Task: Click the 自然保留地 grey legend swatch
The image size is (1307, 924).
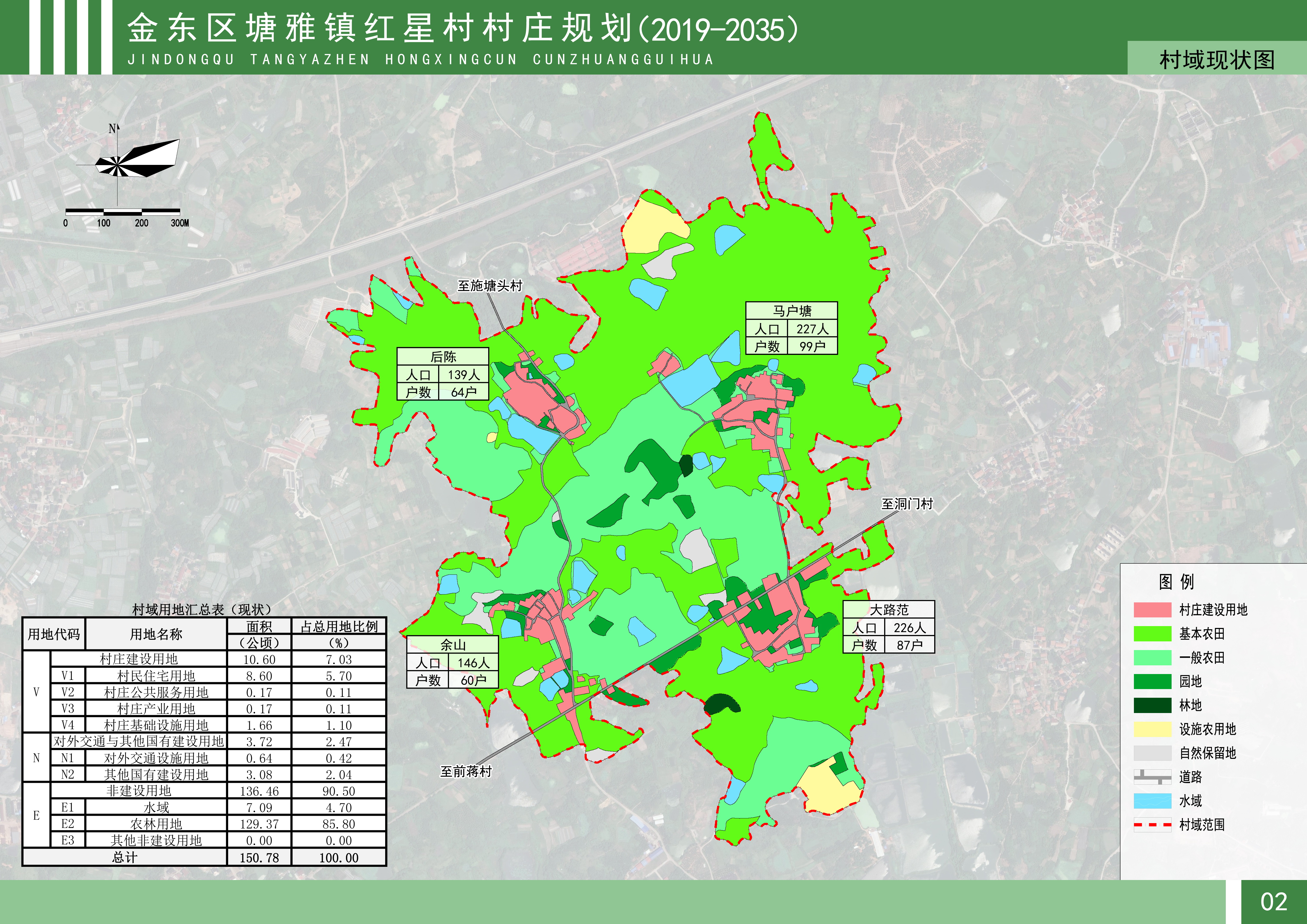Action: coord(1152,753)
